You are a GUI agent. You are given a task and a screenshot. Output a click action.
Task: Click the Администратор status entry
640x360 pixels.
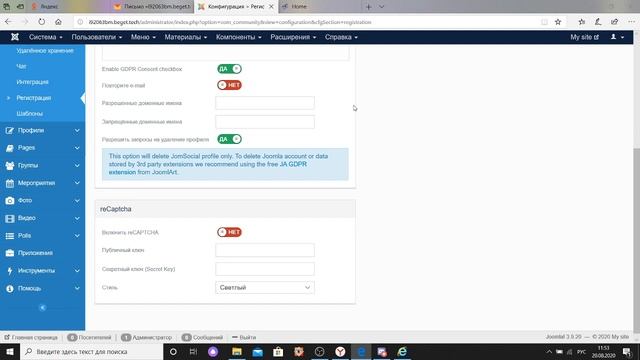point(147,338)
